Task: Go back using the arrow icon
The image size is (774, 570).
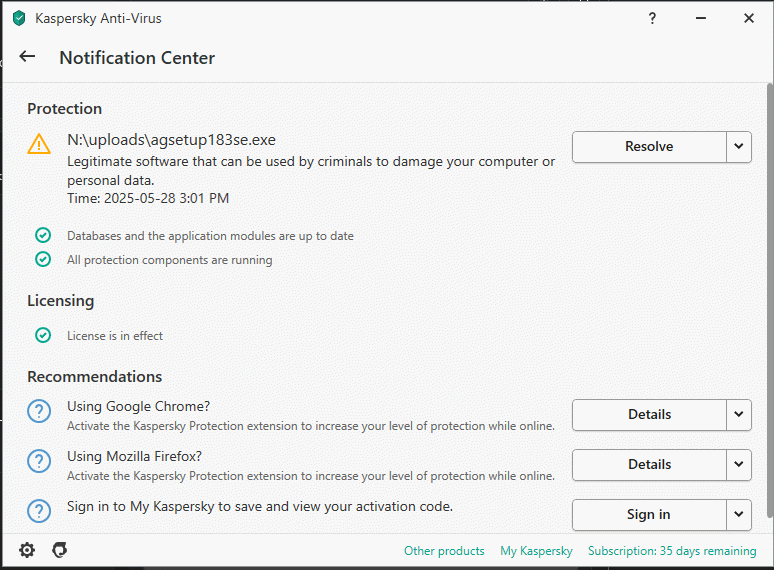Action: click(x=27, y=57)
